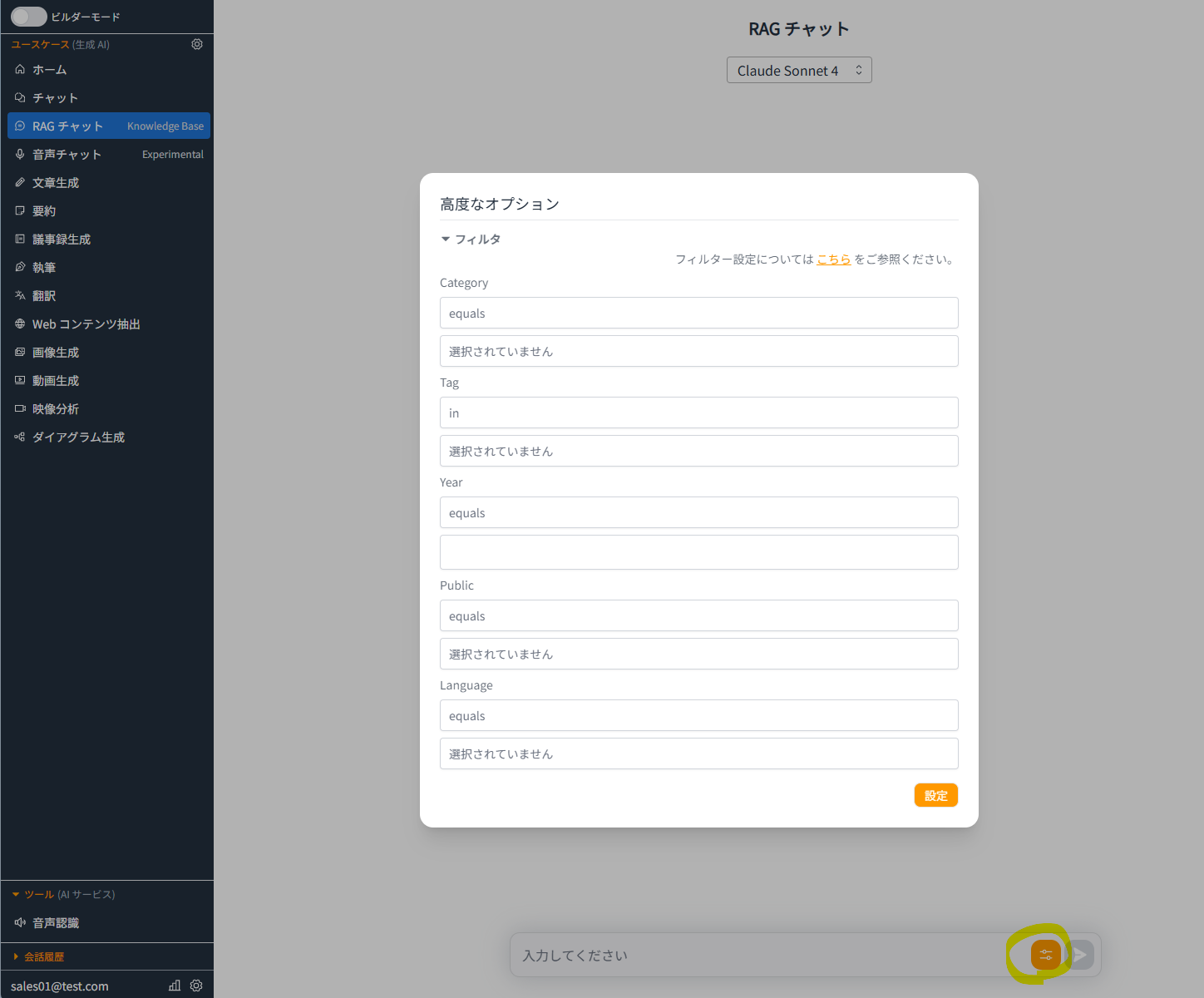Click the Web コンテンツ抽出 globe icon
Viewport: 1204px width, 998px height.
tap(20, 324)
